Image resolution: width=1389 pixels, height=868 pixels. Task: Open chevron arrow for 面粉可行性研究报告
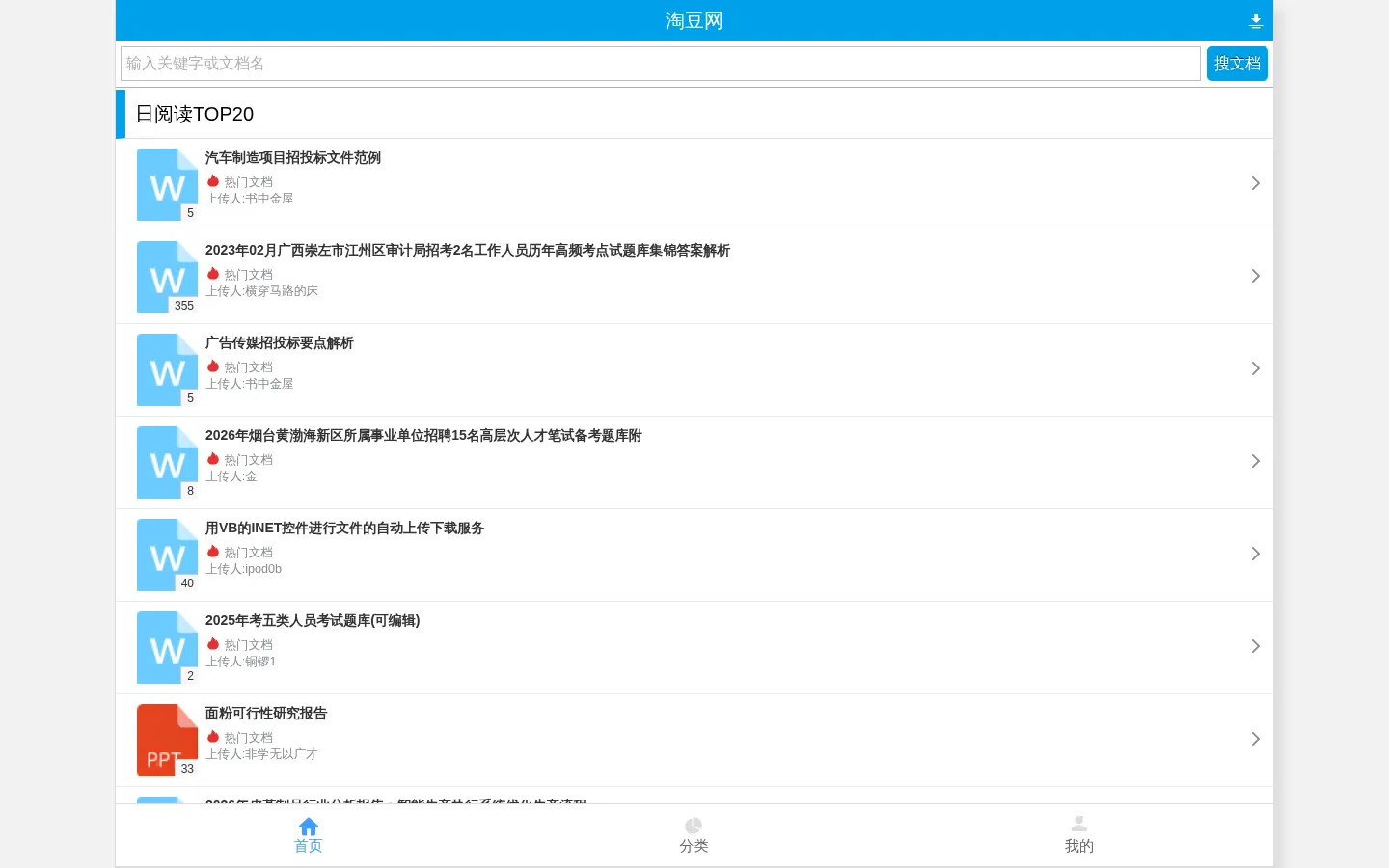point(1255,739)
